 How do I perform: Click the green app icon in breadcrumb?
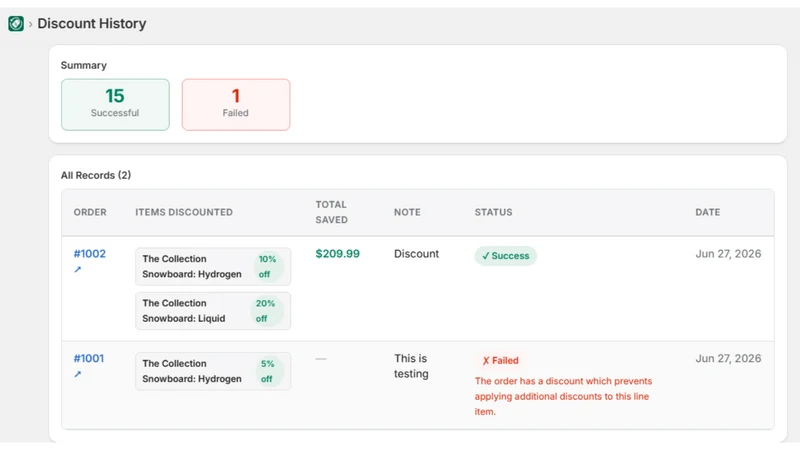point(16,23)
